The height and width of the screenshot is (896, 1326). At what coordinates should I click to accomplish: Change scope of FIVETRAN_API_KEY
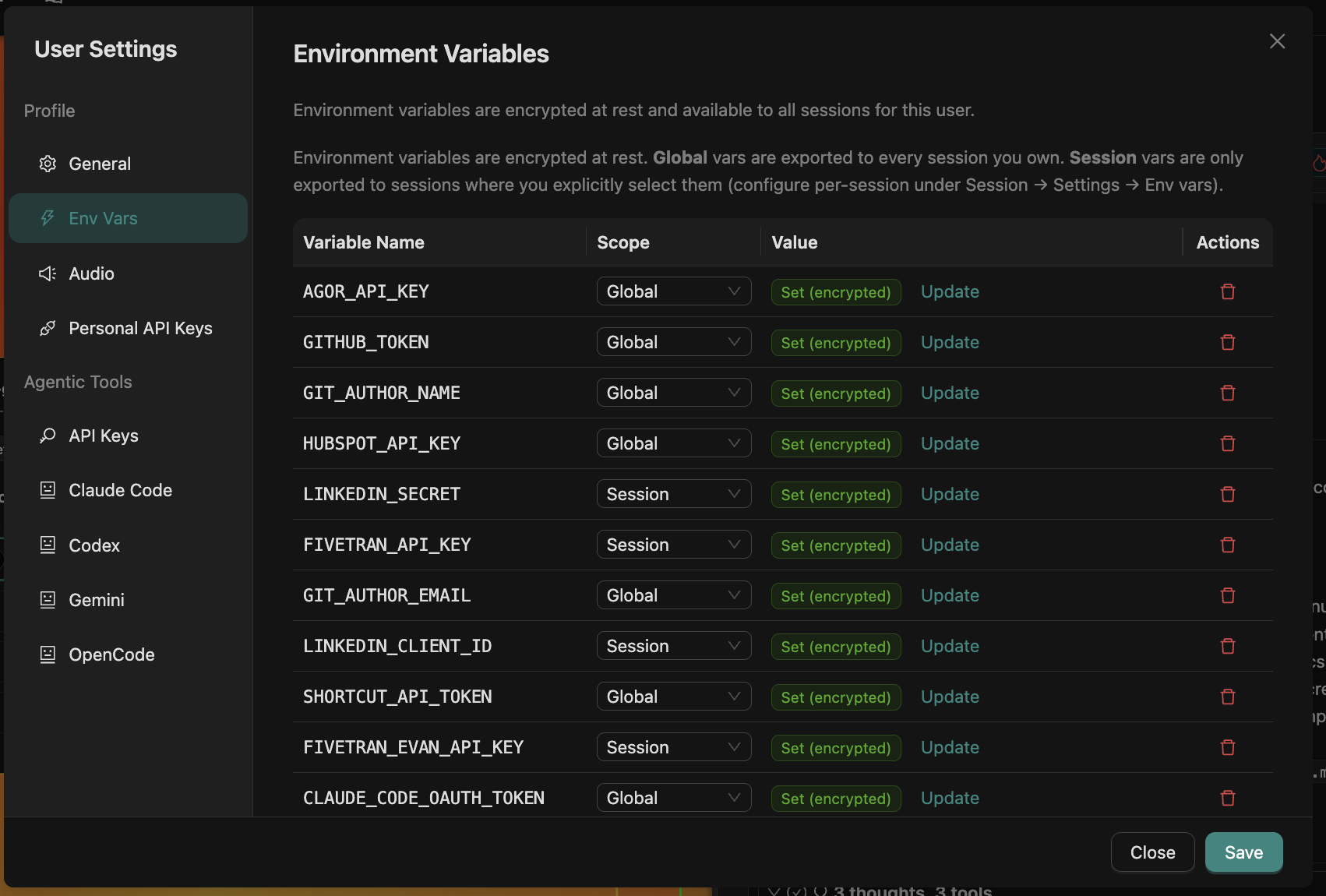674,545
